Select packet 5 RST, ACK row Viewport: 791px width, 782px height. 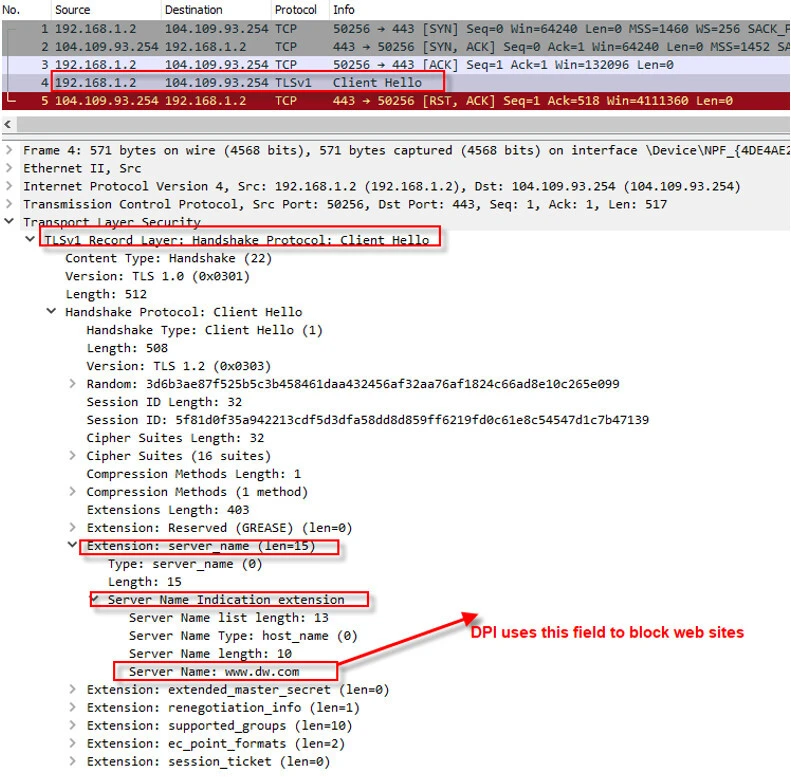(400, 101)
